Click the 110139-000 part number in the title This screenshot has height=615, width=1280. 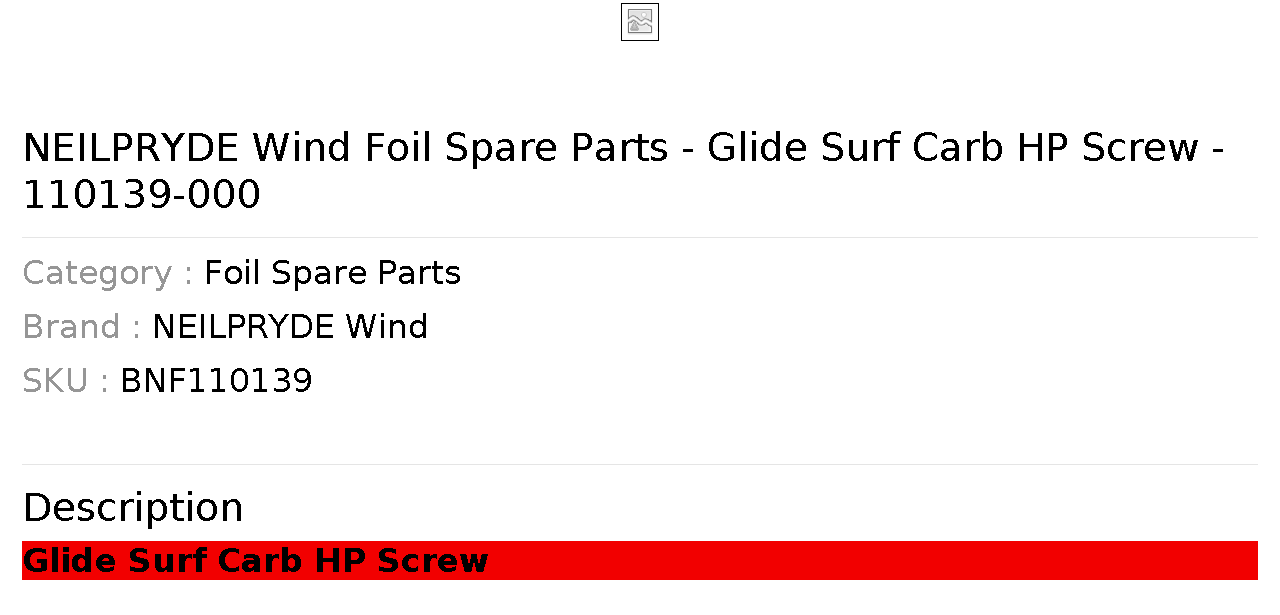(142, 195)
